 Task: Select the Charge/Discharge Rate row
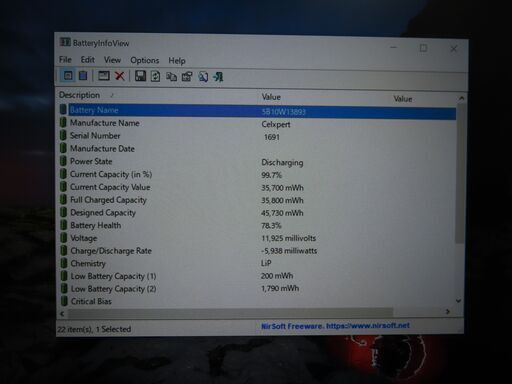257,251
